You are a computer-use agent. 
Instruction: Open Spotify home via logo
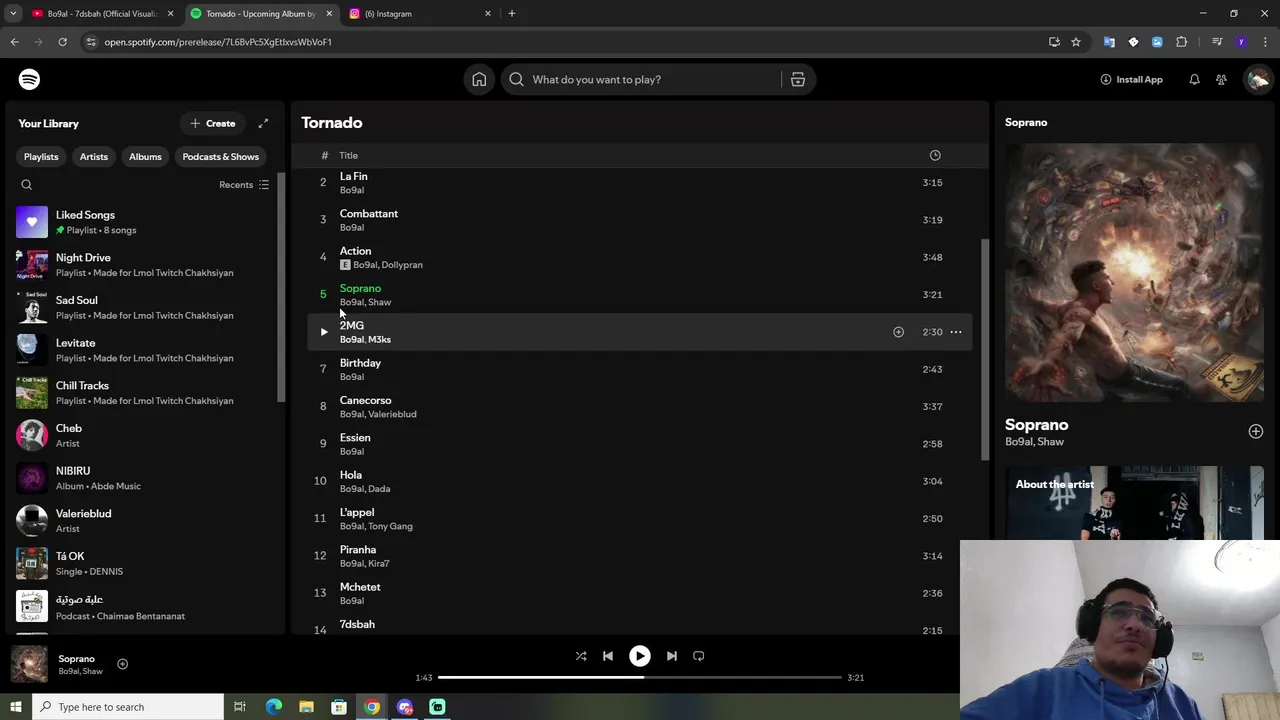click(x=29, y=79)
